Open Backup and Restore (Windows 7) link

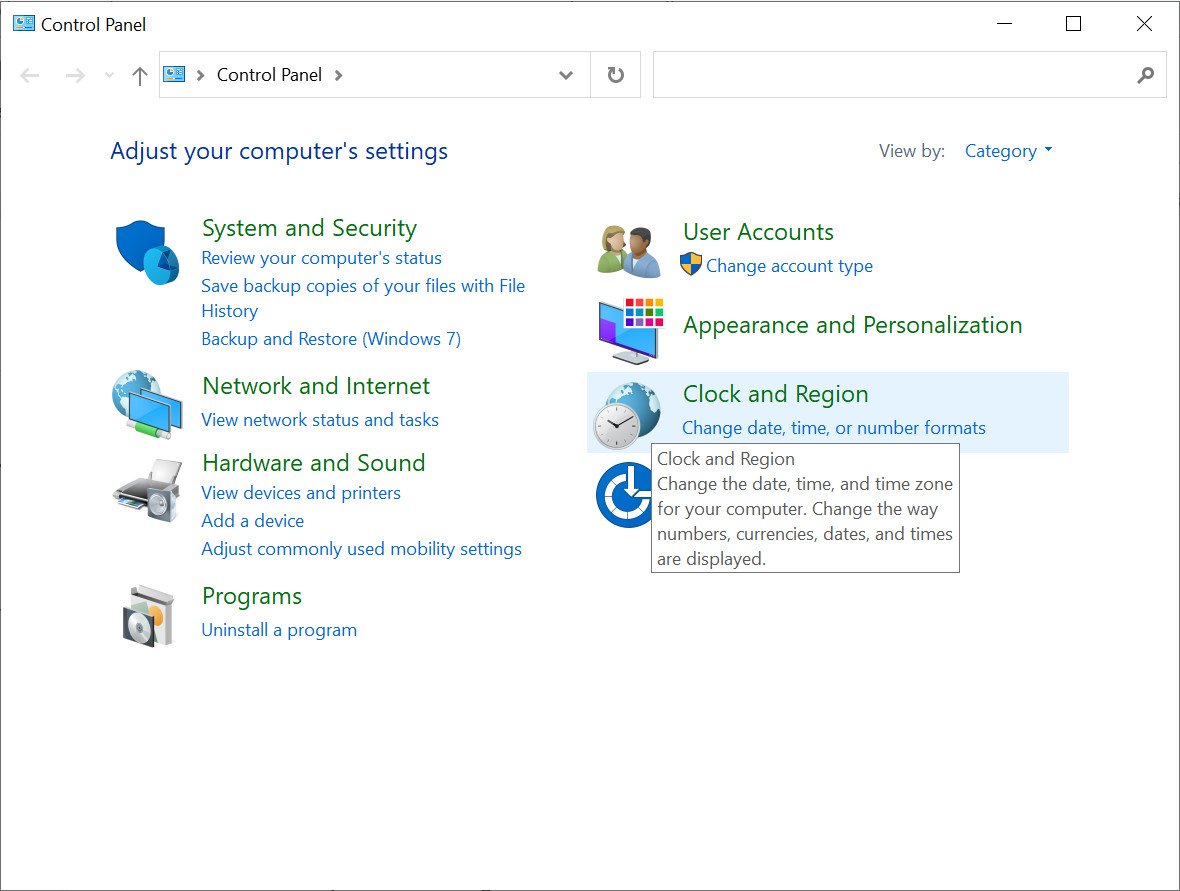(331, 339)
